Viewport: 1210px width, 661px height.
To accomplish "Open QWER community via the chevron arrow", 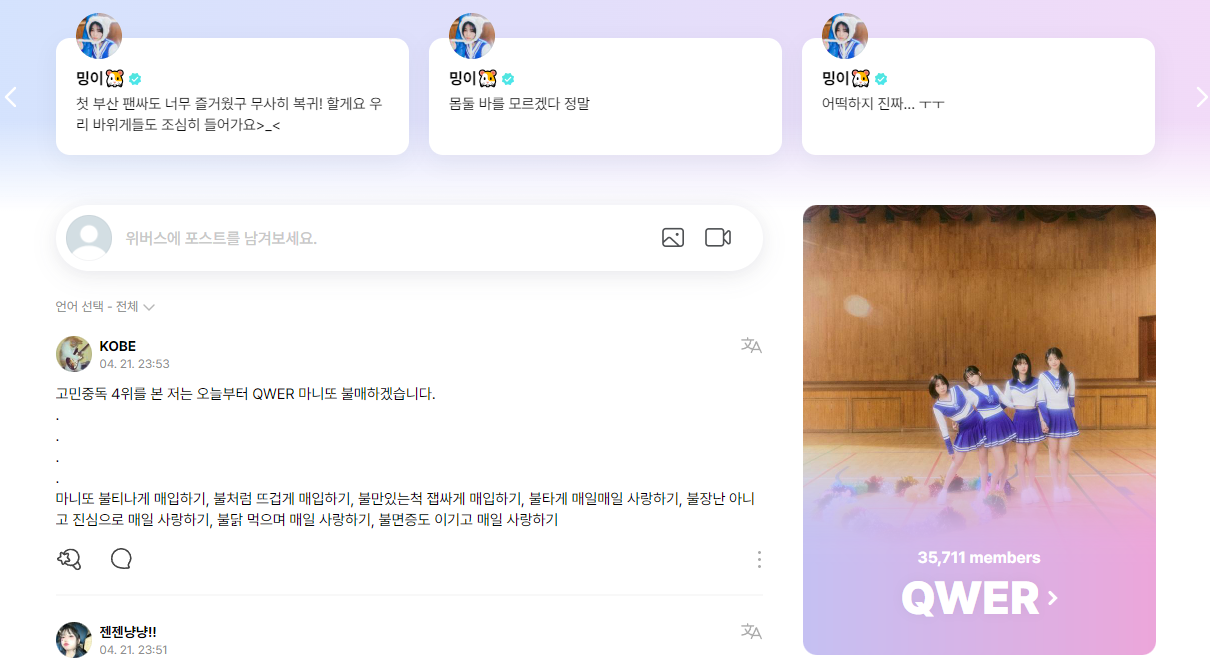I will point(1052,598).
